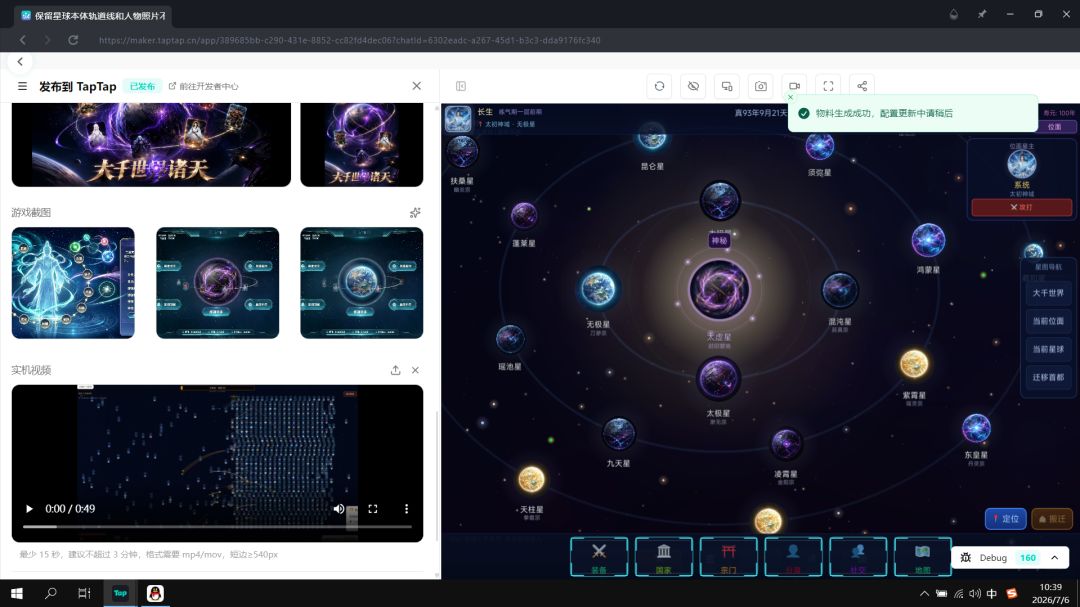Image resolution: width=1080 pixels, height=607 pixels.
Task: Select the 瑶池星 planet
Action: (510, 338)
